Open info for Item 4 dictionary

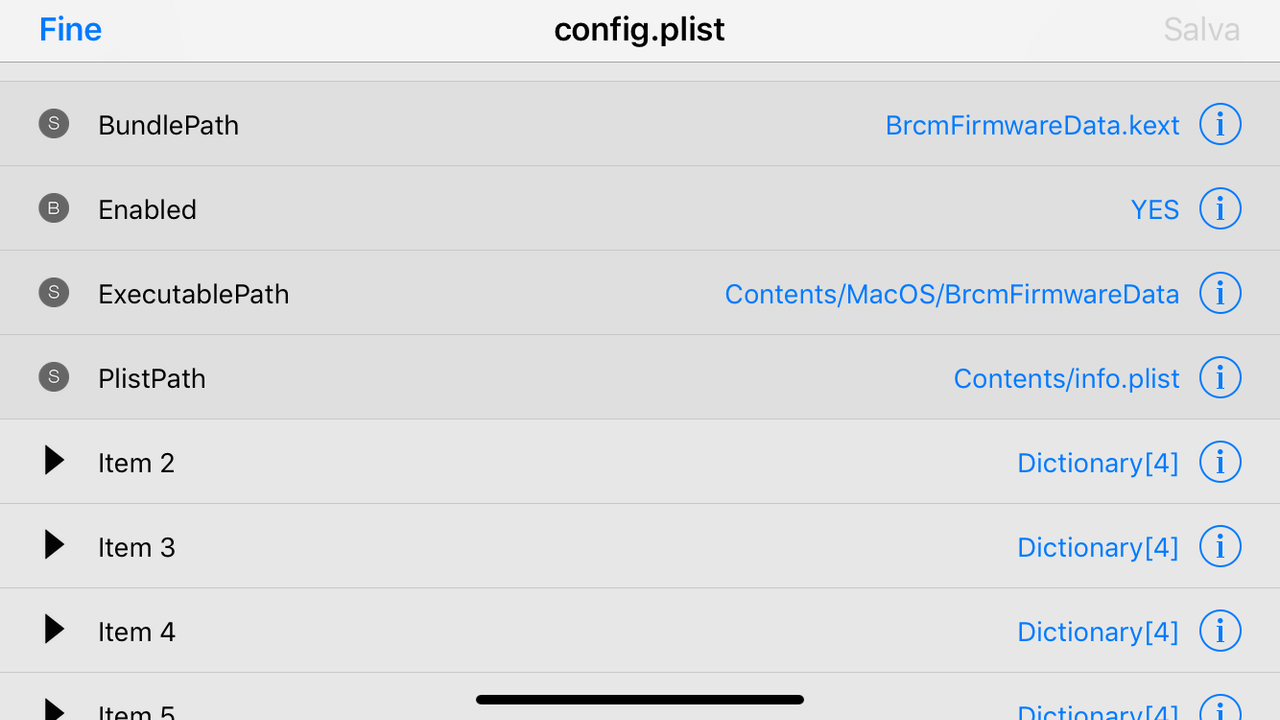pos(1220,631)
